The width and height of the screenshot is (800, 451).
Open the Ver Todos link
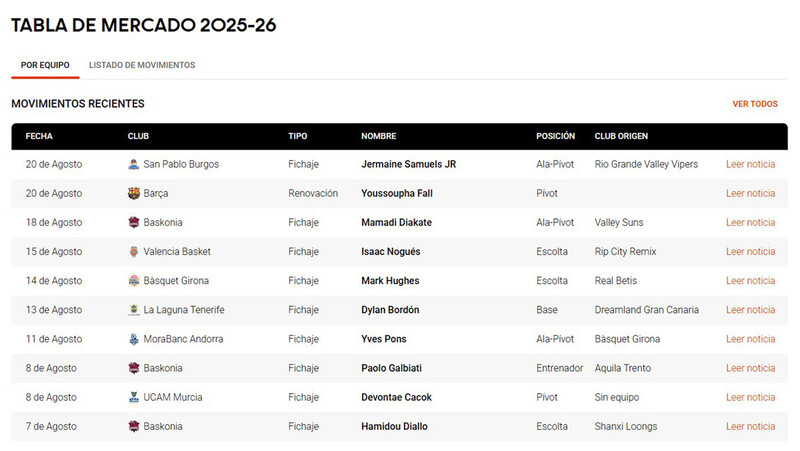click(755, 104)
